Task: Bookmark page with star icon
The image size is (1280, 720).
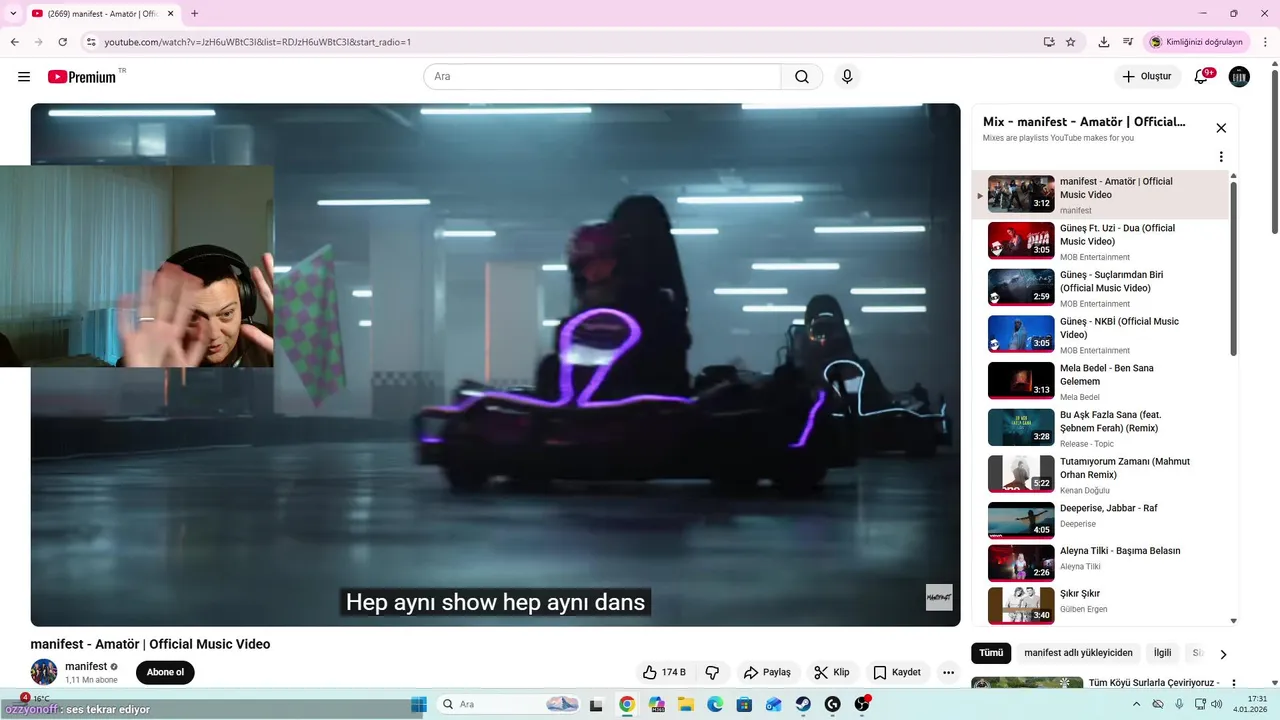Action: click(x=1071, y=42)
